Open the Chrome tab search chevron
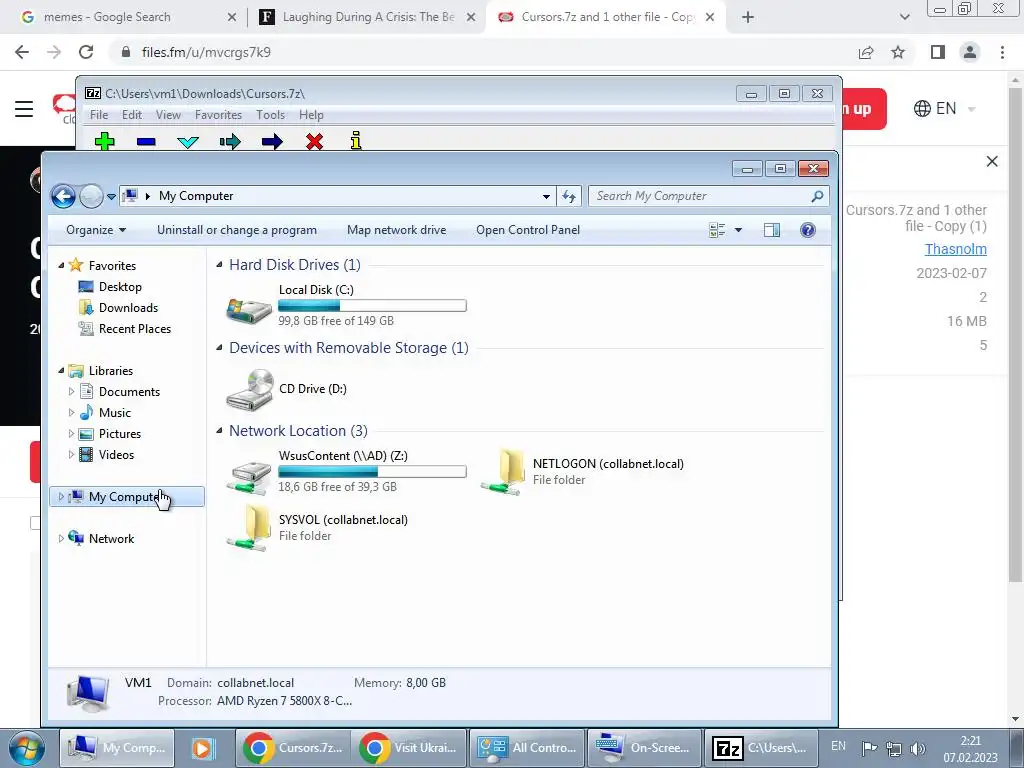 click(904, 17)
